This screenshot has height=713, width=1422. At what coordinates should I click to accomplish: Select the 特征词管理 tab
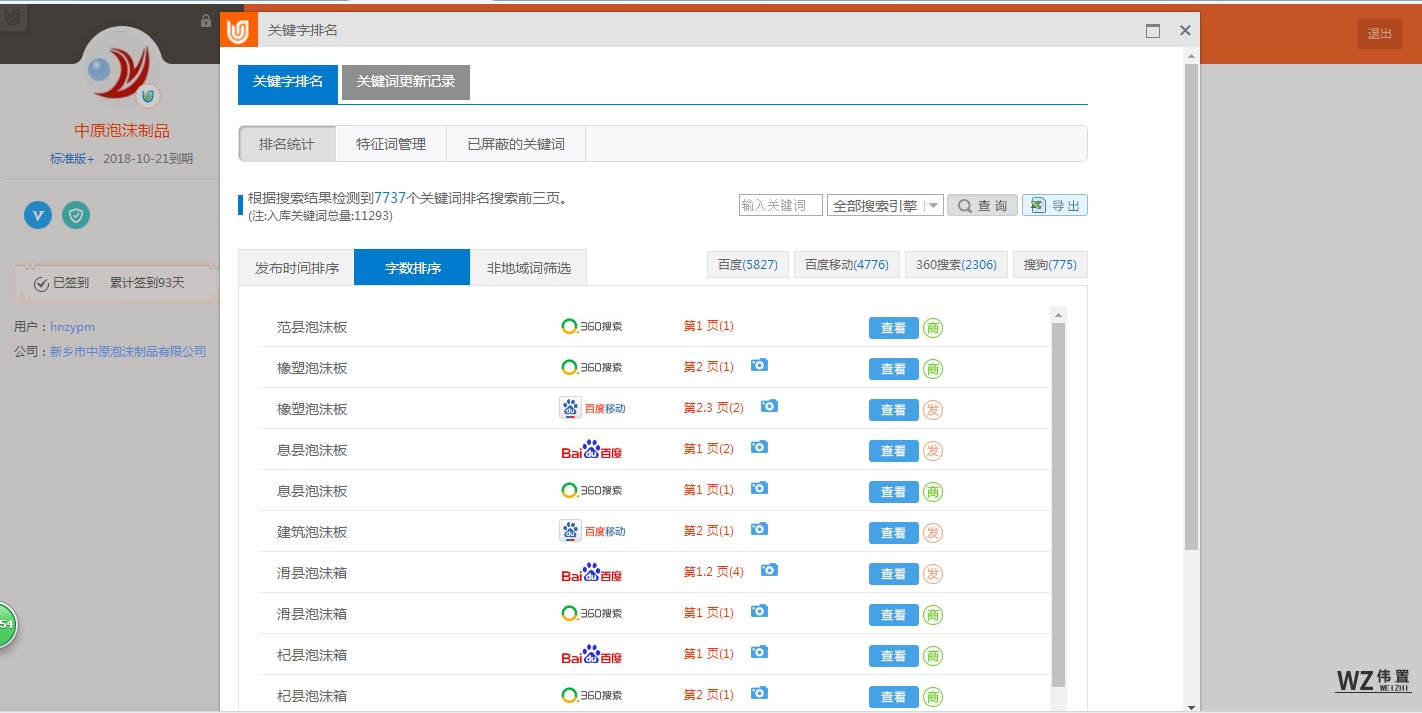point(391,144)
